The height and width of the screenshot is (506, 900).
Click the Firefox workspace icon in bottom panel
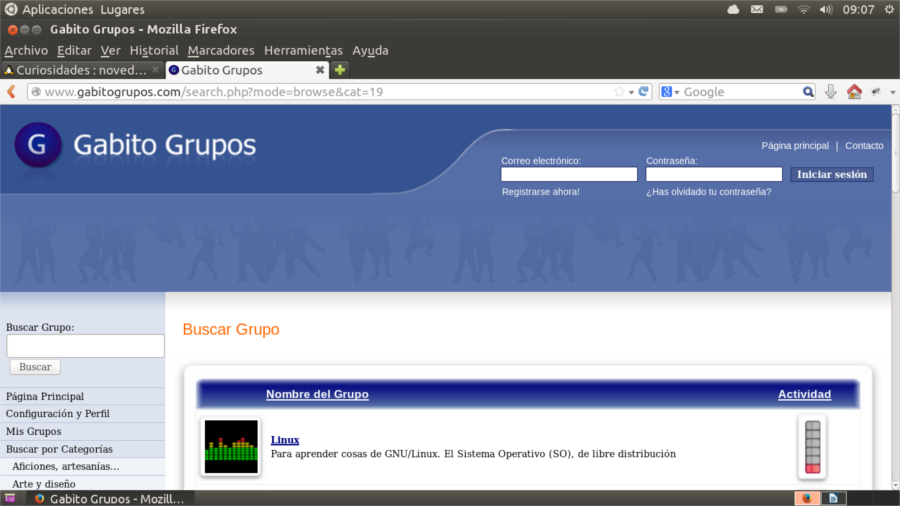click(x=806, y=498)
